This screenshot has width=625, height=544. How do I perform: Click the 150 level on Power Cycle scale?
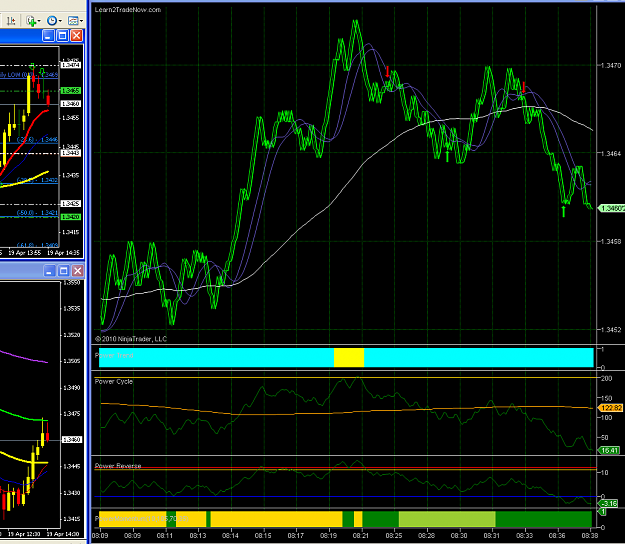click(606, 398)
